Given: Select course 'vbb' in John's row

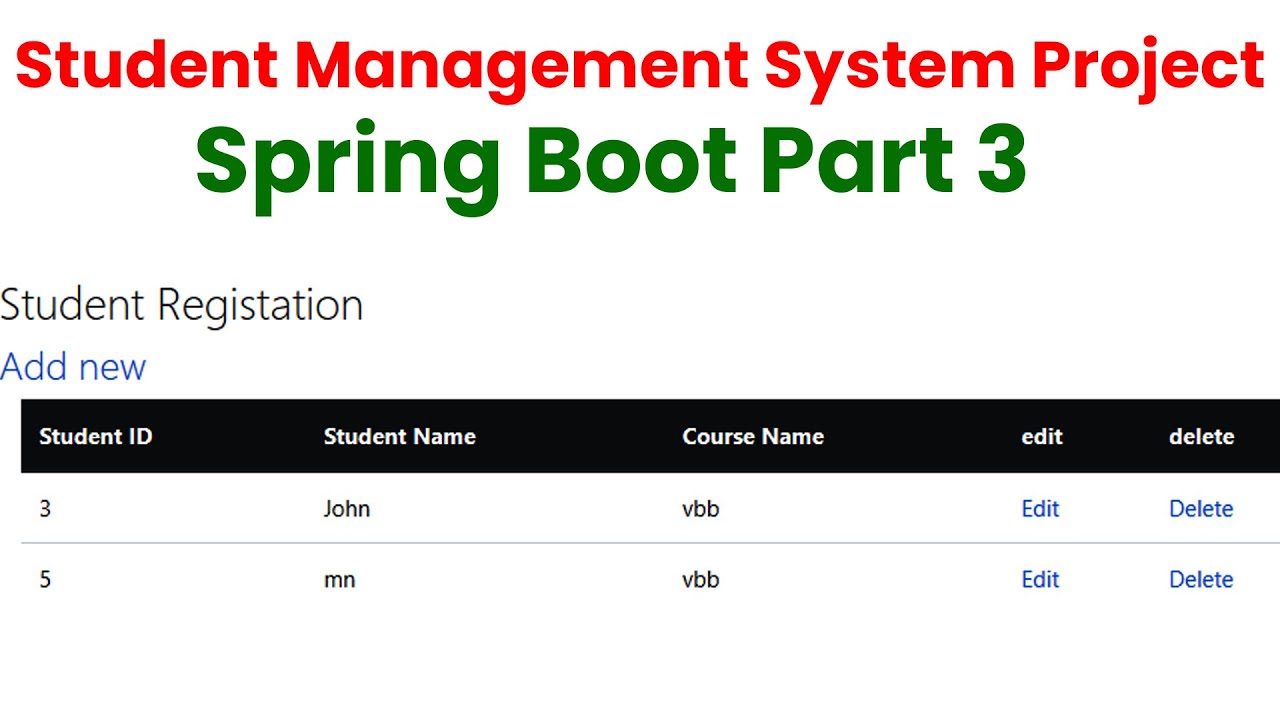Looking at the screenshot, I should (701, 509).
